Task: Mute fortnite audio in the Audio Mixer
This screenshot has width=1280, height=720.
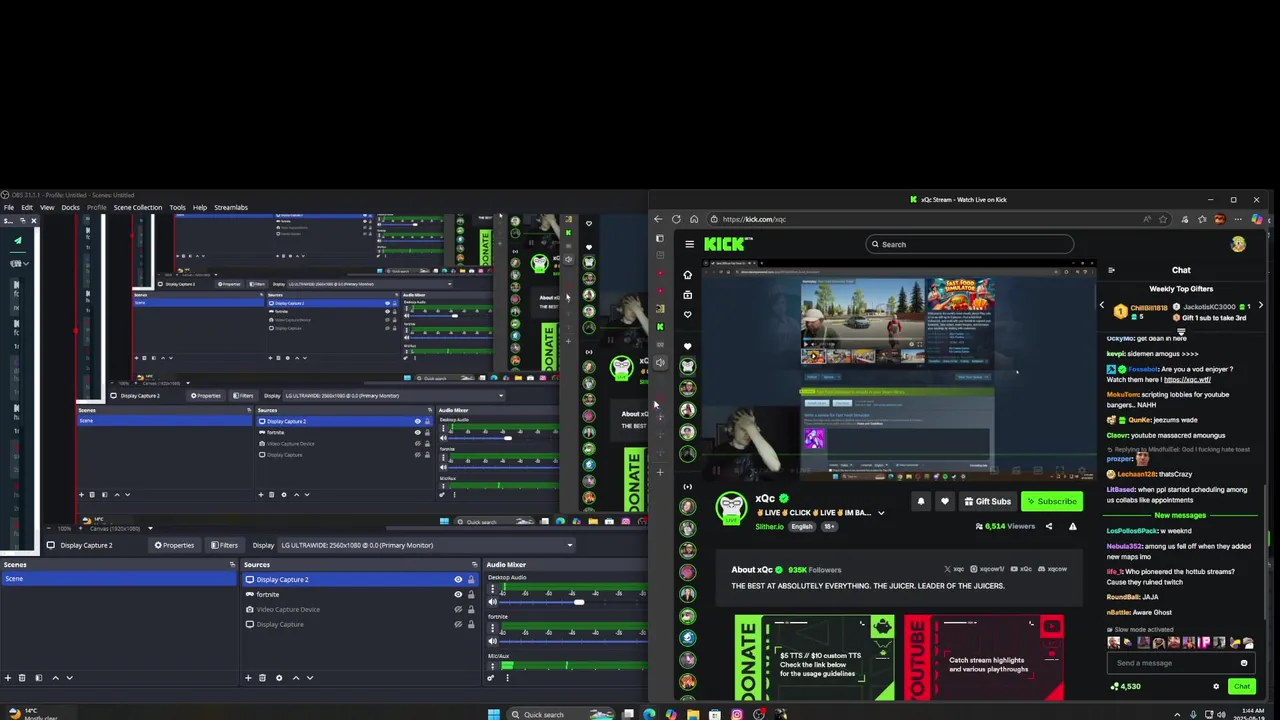Action: 492,641
